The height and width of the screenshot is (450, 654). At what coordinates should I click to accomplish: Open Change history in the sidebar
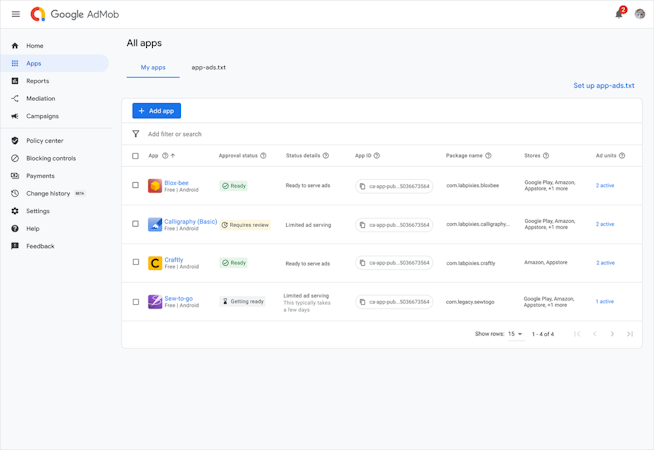[54, 194]
